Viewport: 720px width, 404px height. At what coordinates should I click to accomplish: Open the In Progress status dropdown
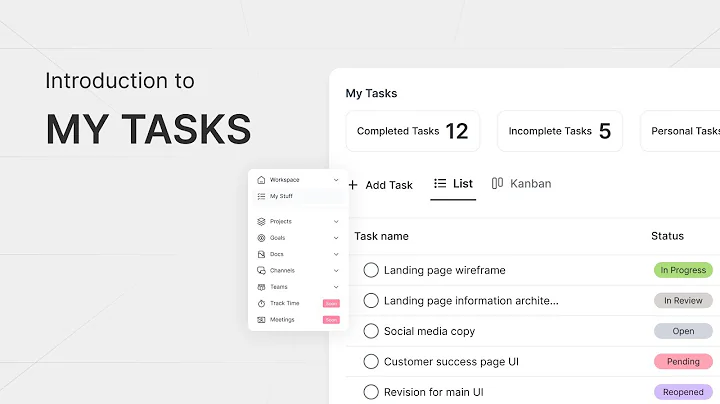(x=683, y=270)
